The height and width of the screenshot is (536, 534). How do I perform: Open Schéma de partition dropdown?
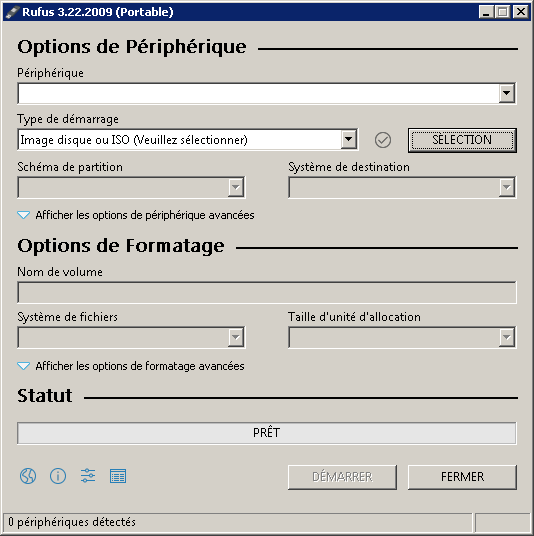click(131, 187)
